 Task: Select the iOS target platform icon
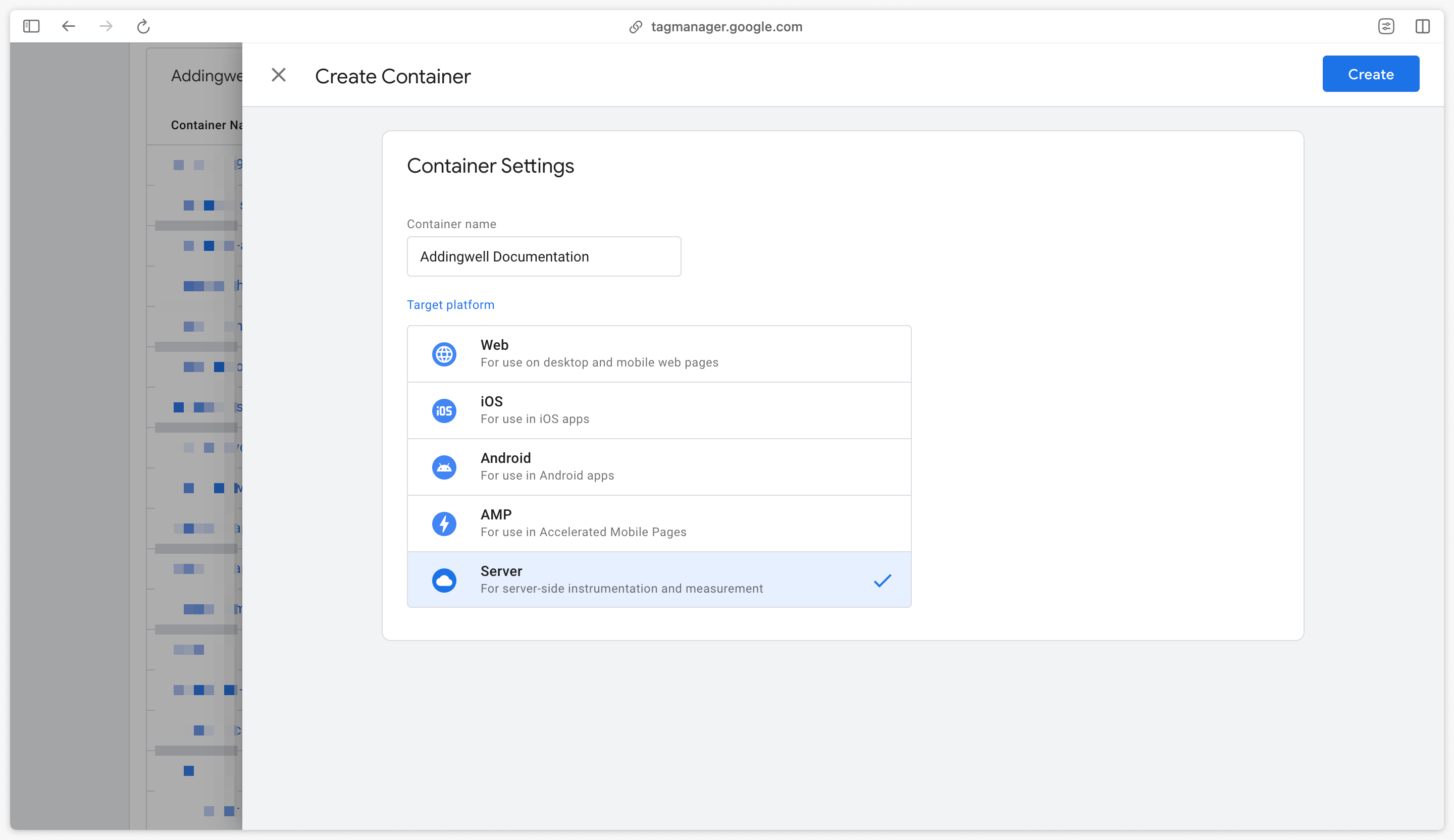(443, 409)
